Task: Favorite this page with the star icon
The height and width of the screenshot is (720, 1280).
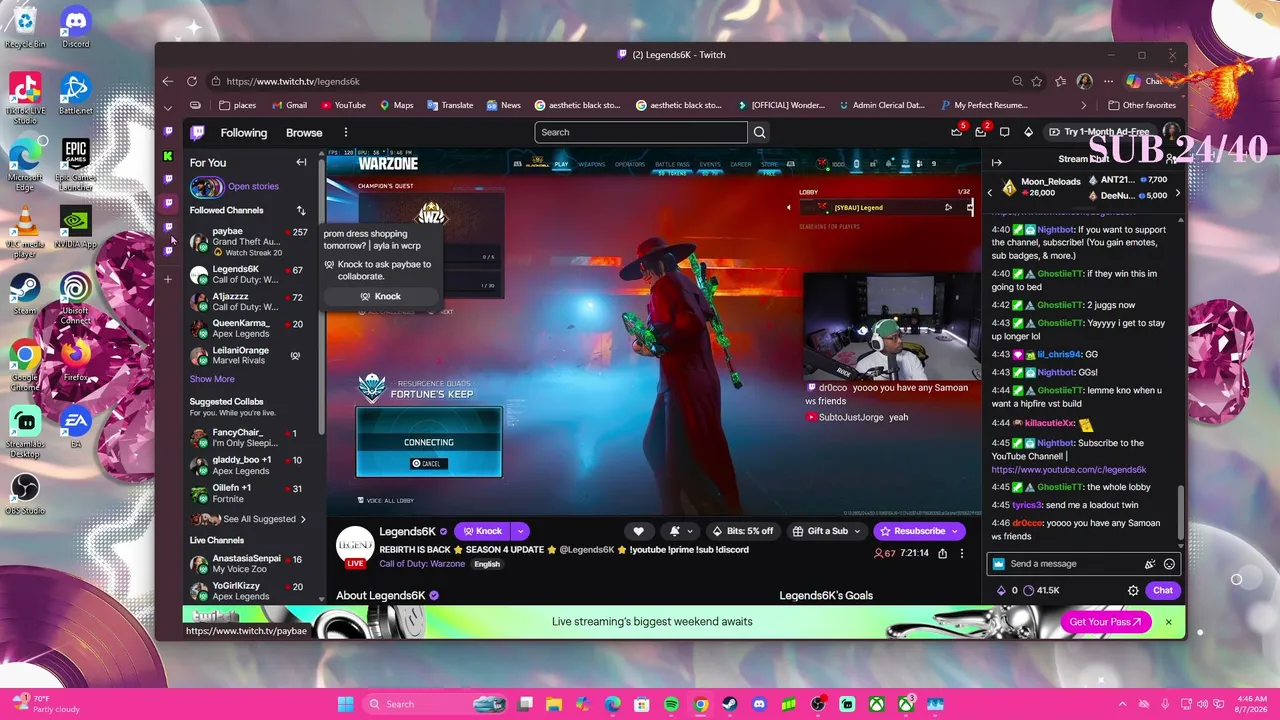Action: [1037, 81]
